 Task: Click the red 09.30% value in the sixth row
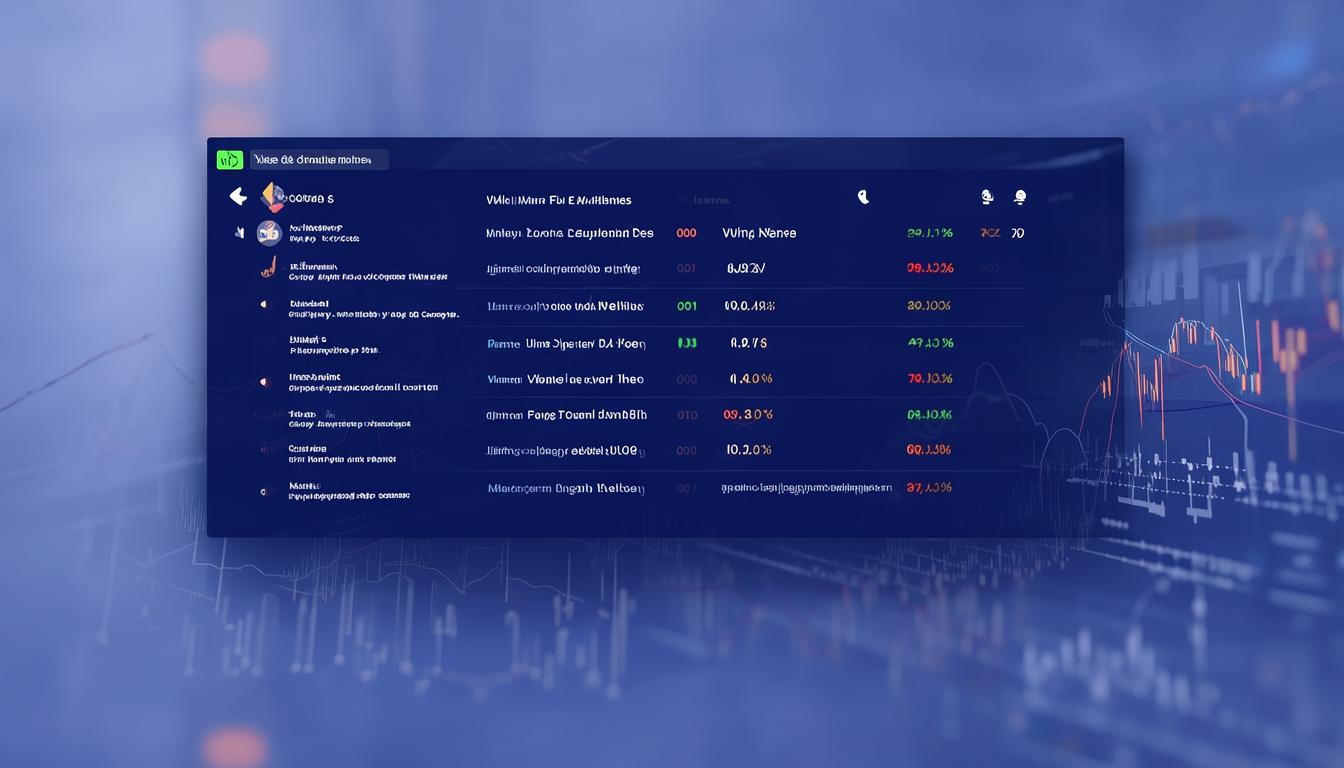747,414
